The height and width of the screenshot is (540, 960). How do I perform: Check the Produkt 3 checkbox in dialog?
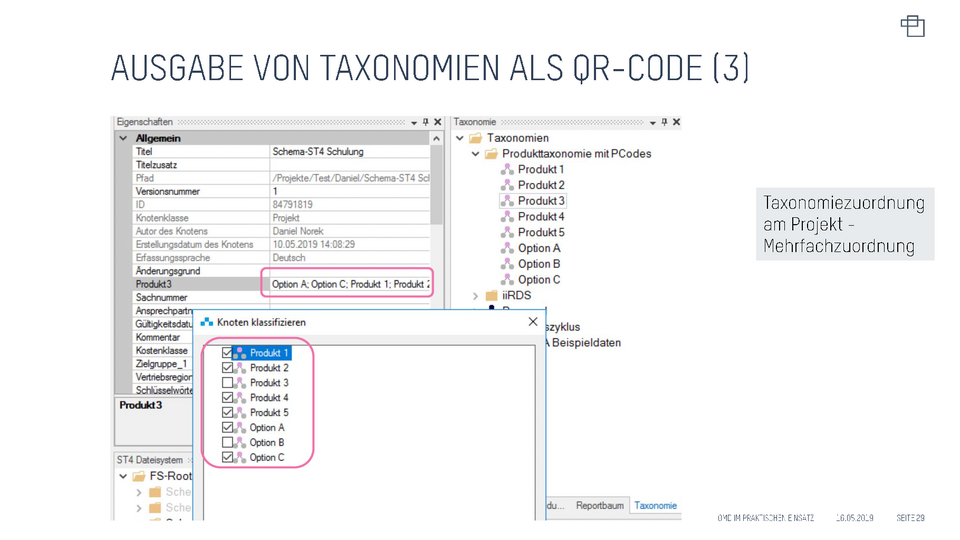[x=227, y=383]
